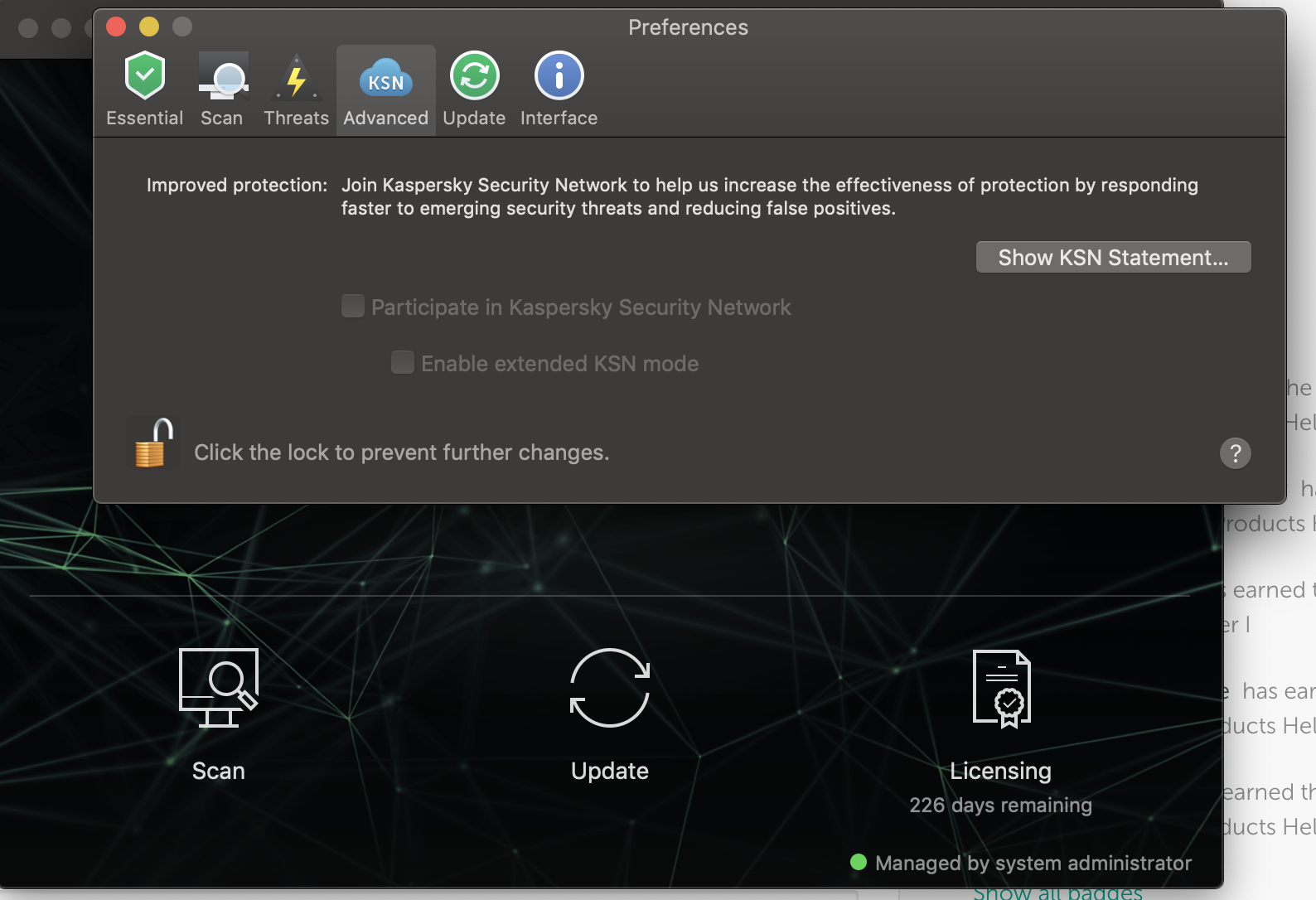This screenshot has height=900, width=1316.
Task: Click the Managed by system administrator label
Action: 1033,864
